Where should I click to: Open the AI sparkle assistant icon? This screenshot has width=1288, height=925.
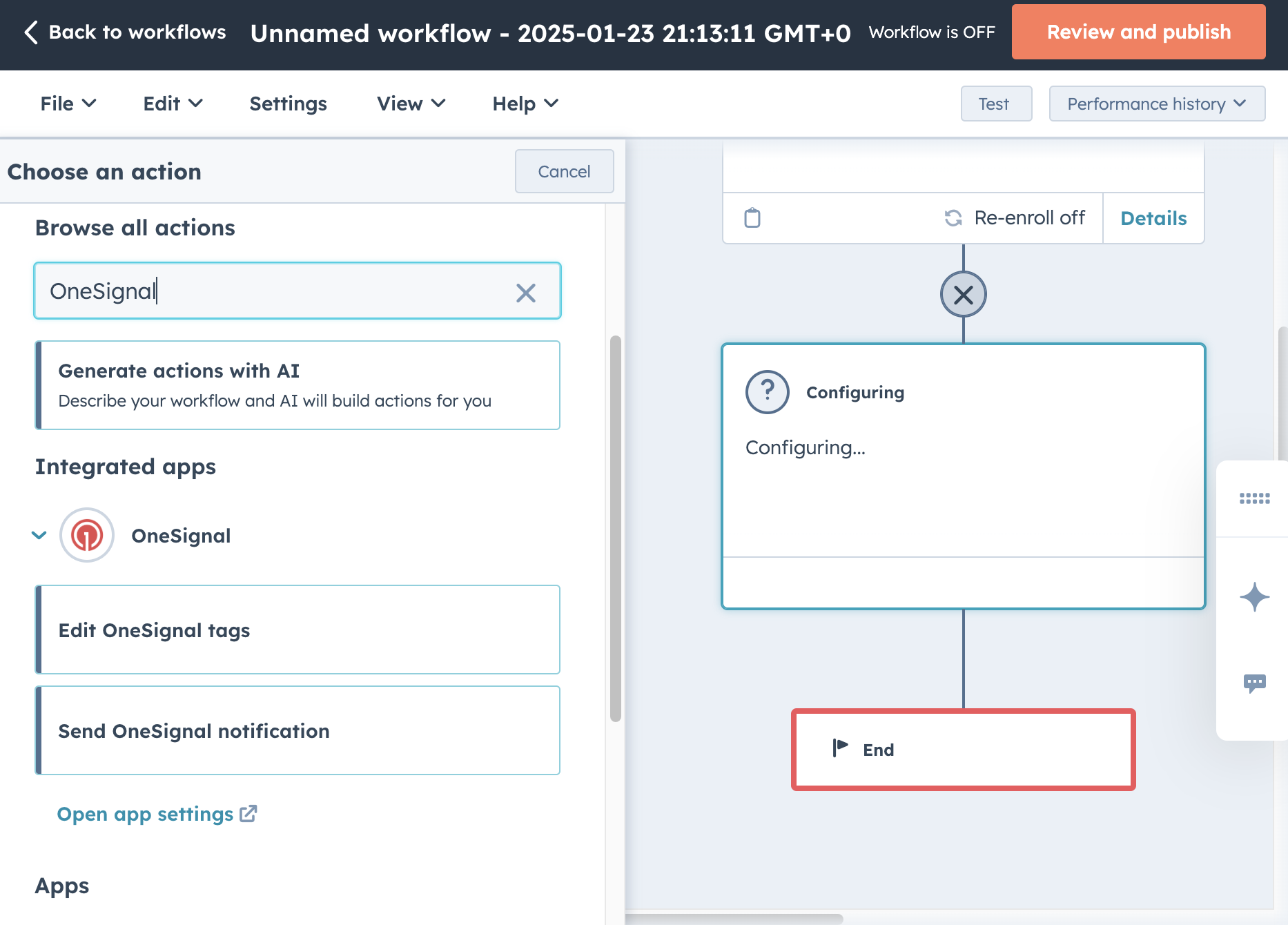pos(1254,597)
